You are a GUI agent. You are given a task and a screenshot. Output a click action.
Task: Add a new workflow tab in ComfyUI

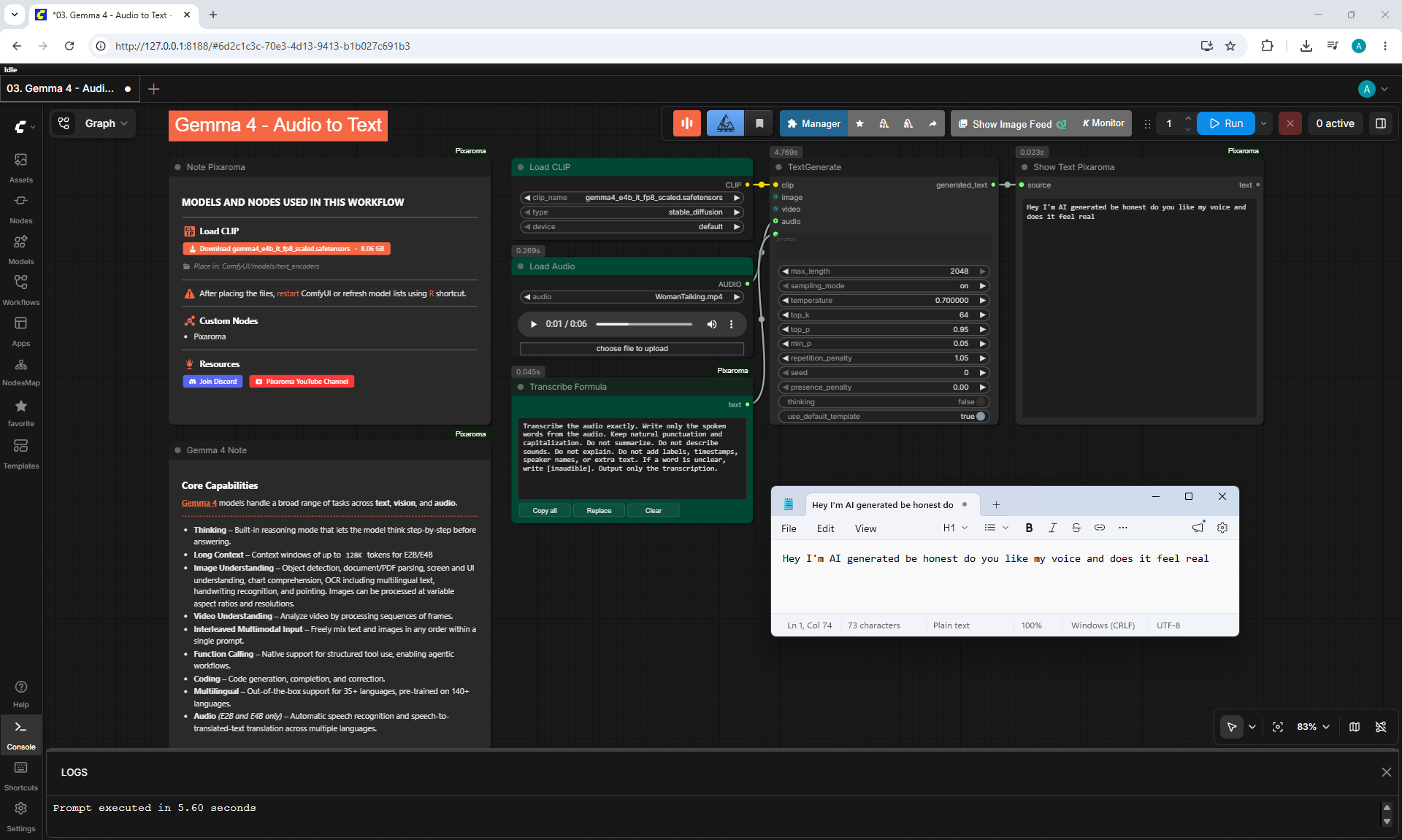point(153,89)
